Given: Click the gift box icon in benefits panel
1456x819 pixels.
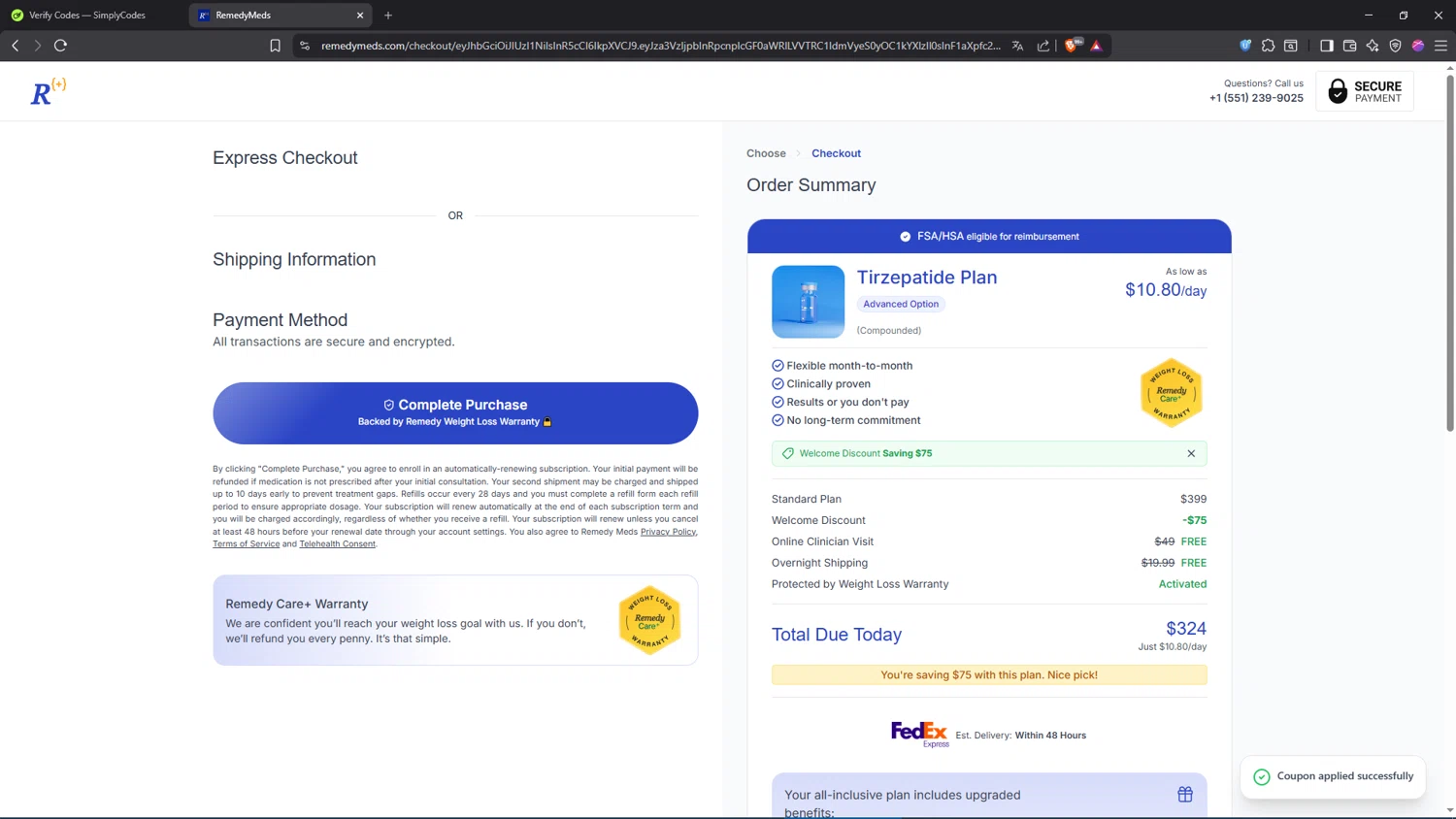Looking at the screenshot, I should (x=1185, y=795).
